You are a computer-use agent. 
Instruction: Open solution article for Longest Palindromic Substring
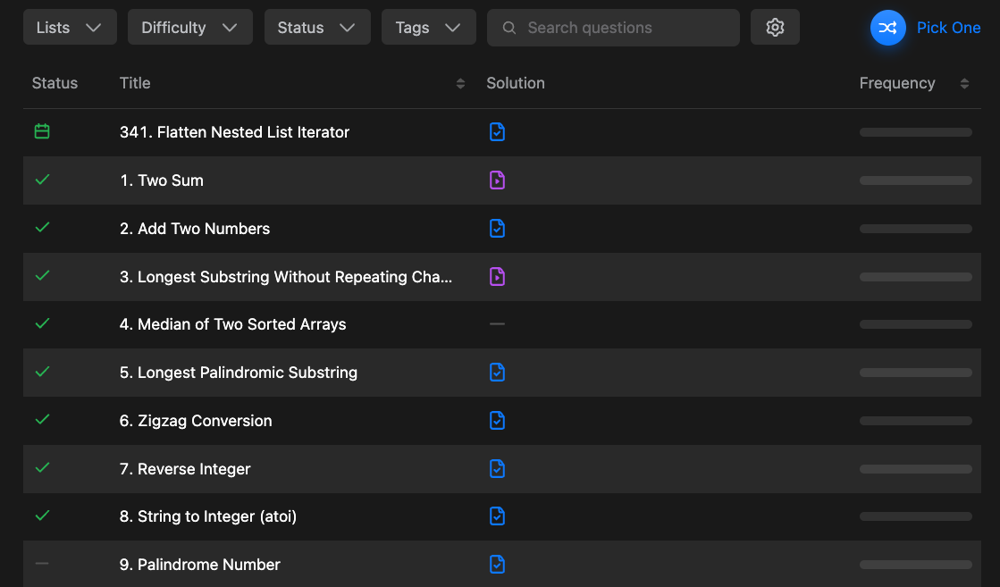(x=497, y=373)
